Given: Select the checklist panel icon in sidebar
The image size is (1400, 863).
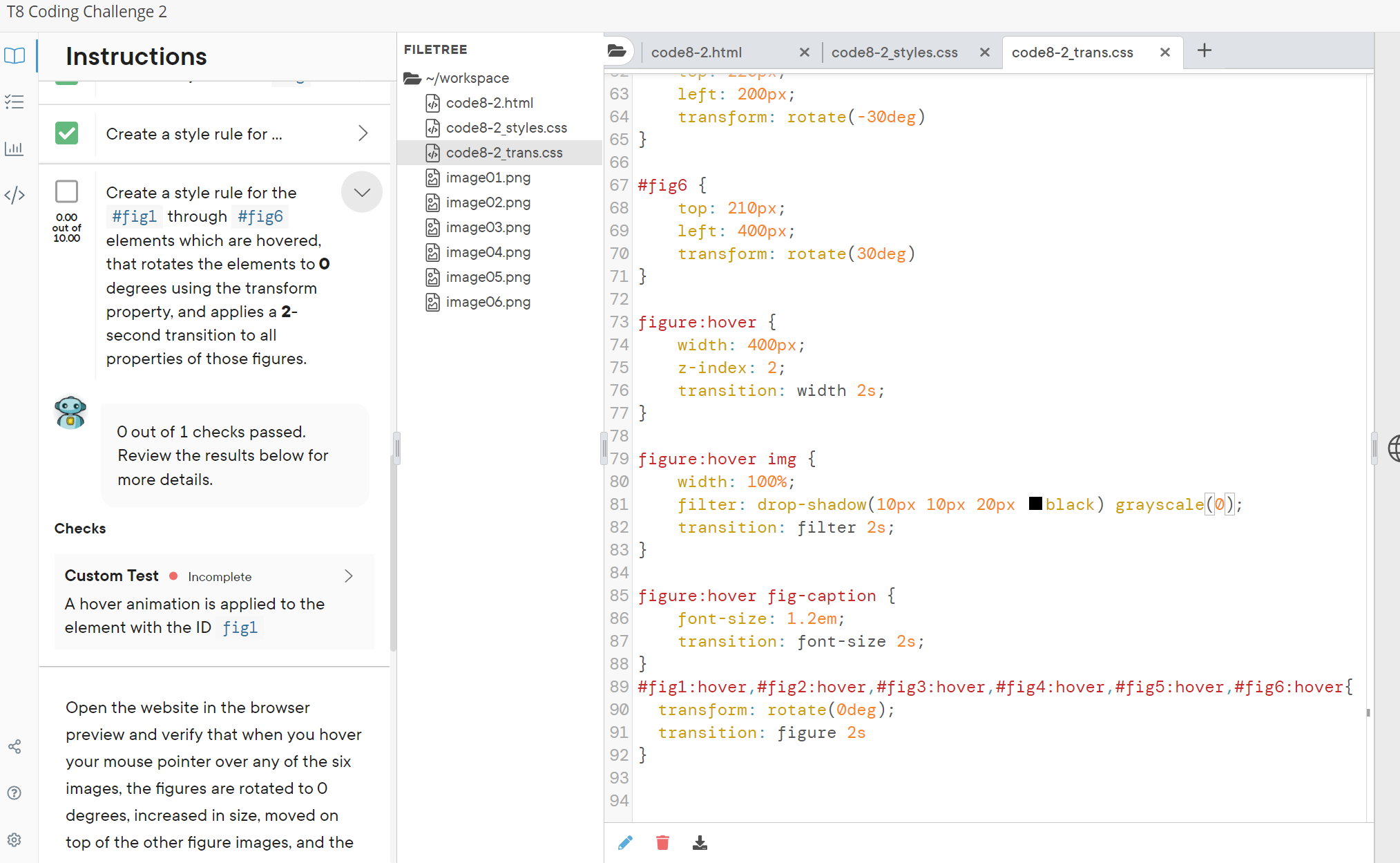Looking at the screenshot, I should [x=15, y=102].
